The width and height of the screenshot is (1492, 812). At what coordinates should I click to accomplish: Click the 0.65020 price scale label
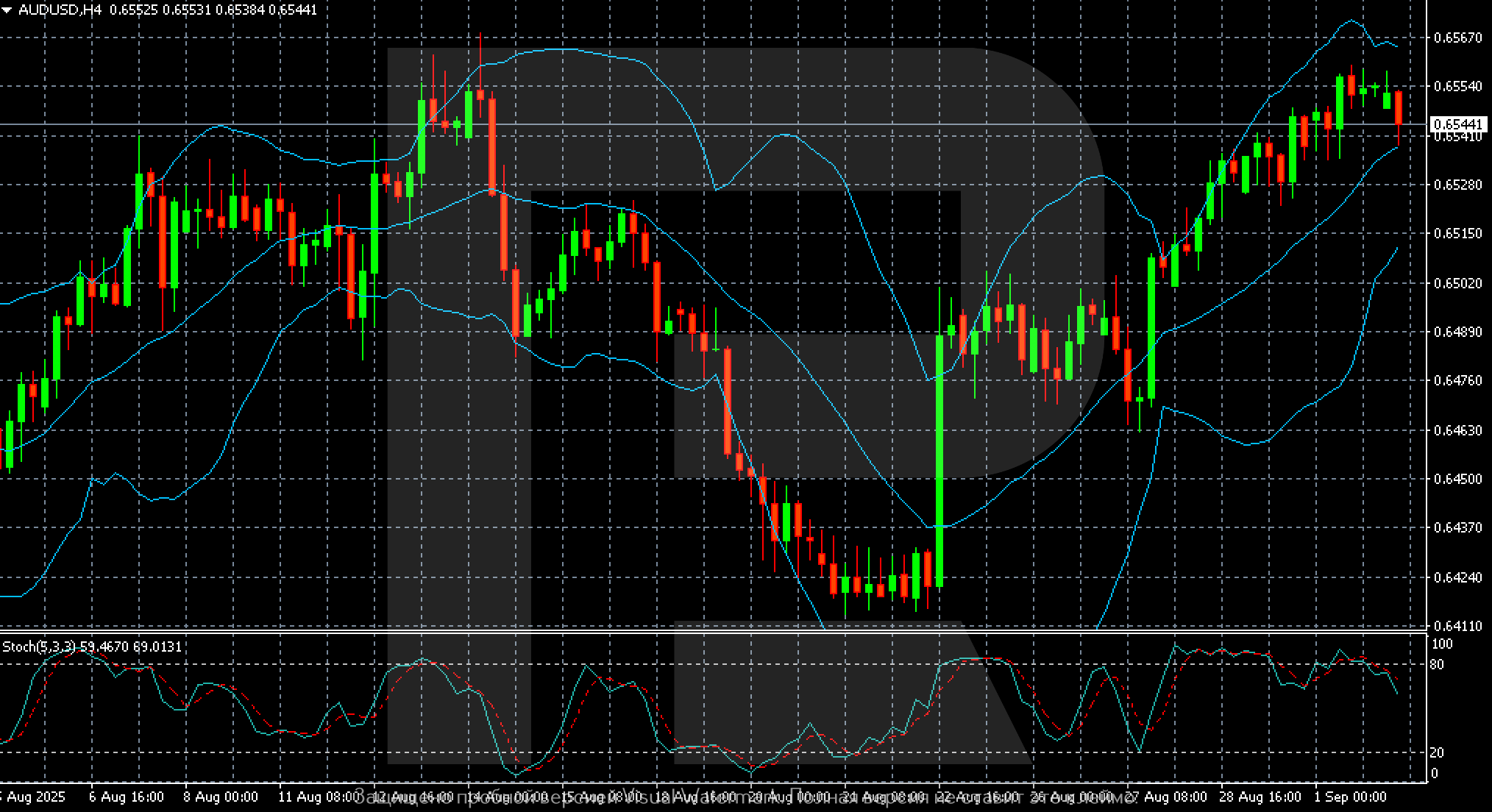(x=1457, y=283)
